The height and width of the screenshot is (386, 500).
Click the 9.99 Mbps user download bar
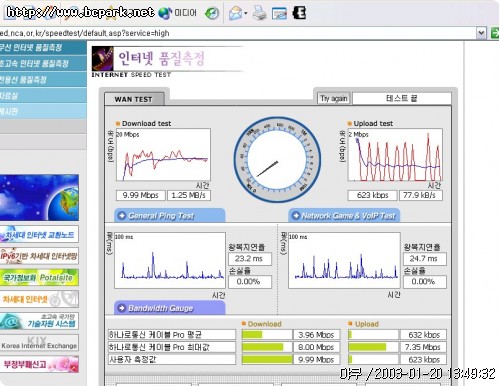(x=267, y=359)
